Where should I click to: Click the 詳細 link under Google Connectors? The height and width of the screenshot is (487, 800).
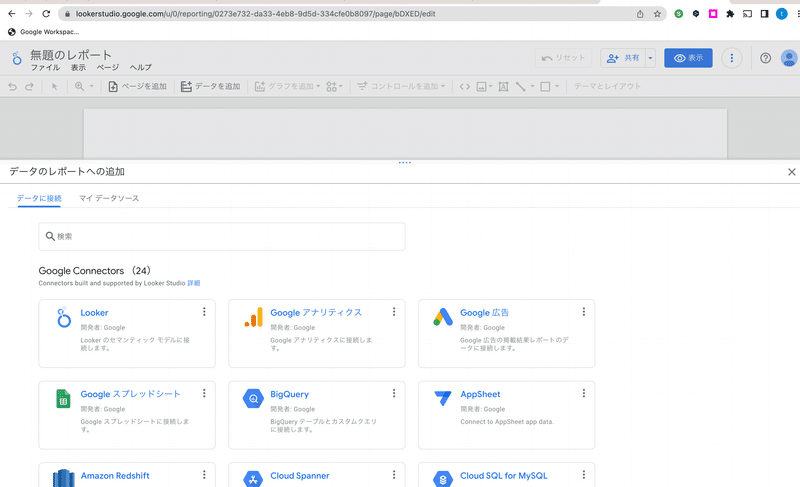(194, 283)
